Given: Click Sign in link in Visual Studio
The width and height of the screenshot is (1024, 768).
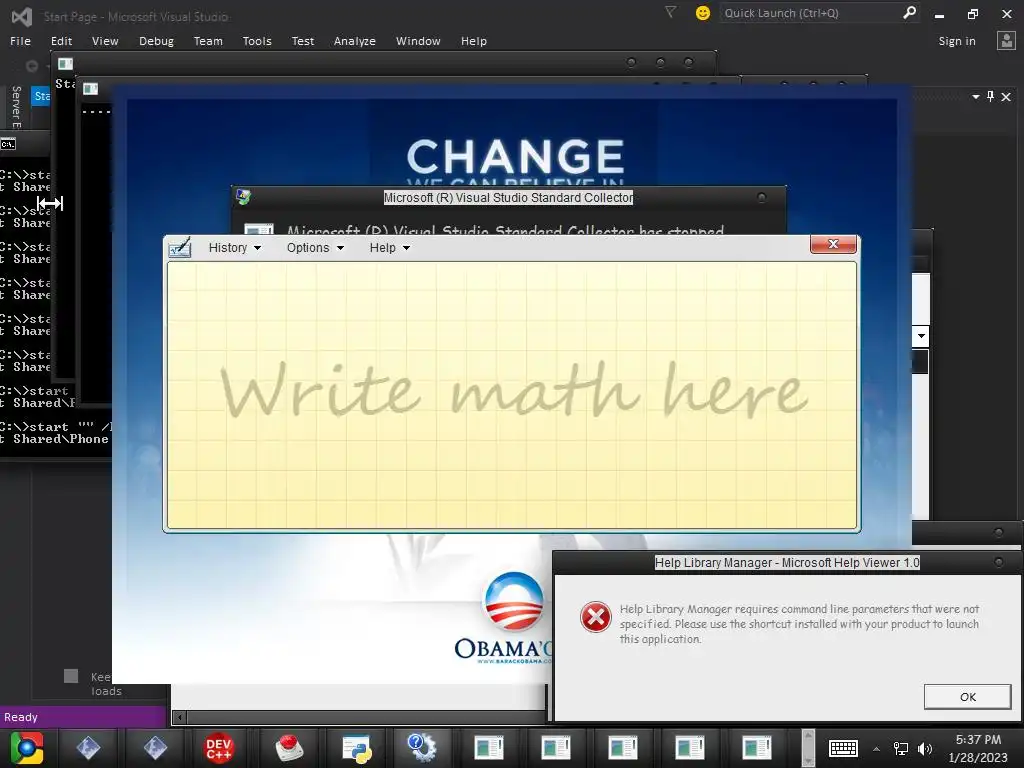Looking at the screenshot, I should pyautogui.click(x=957, y=41).
